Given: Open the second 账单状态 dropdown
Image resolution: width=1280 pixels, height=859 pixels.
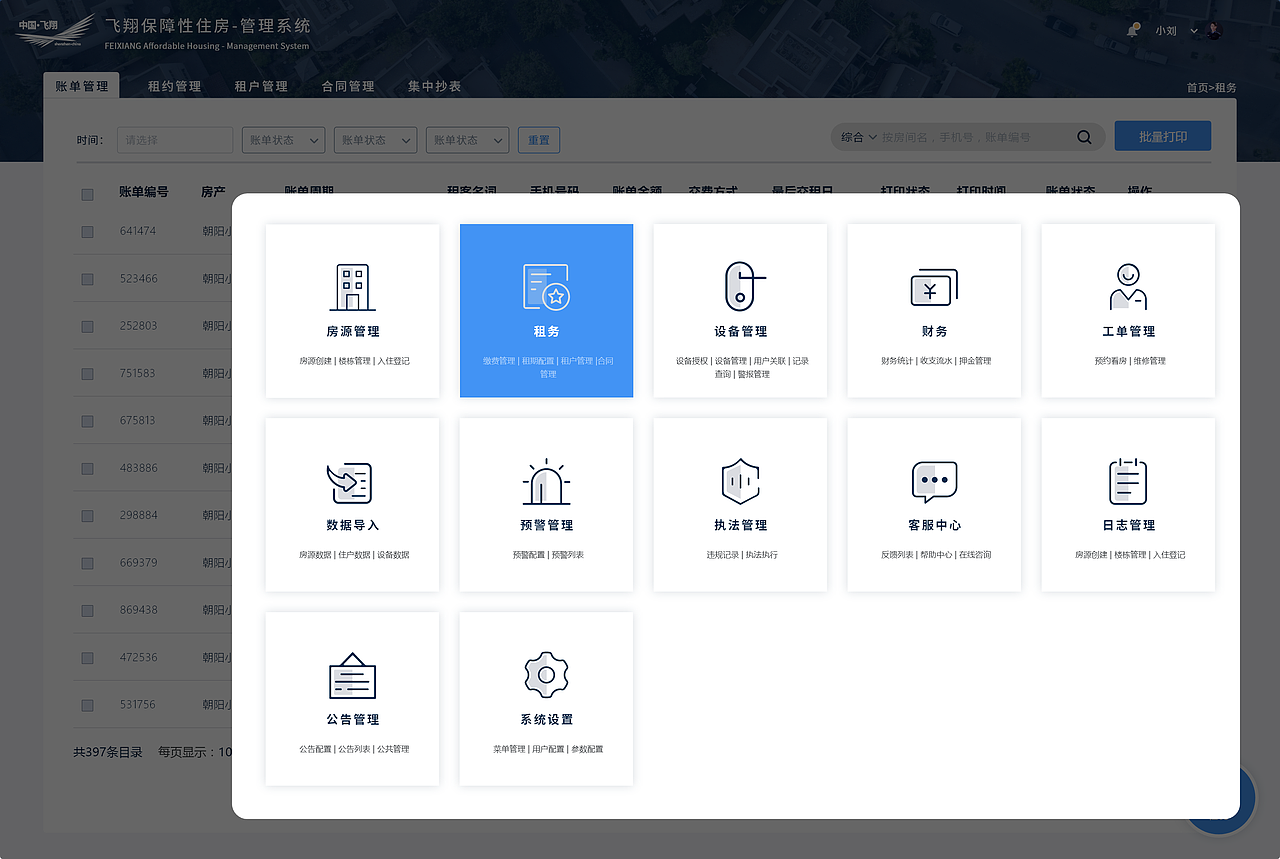Looking at the screenshot, I should click(375, 140).
